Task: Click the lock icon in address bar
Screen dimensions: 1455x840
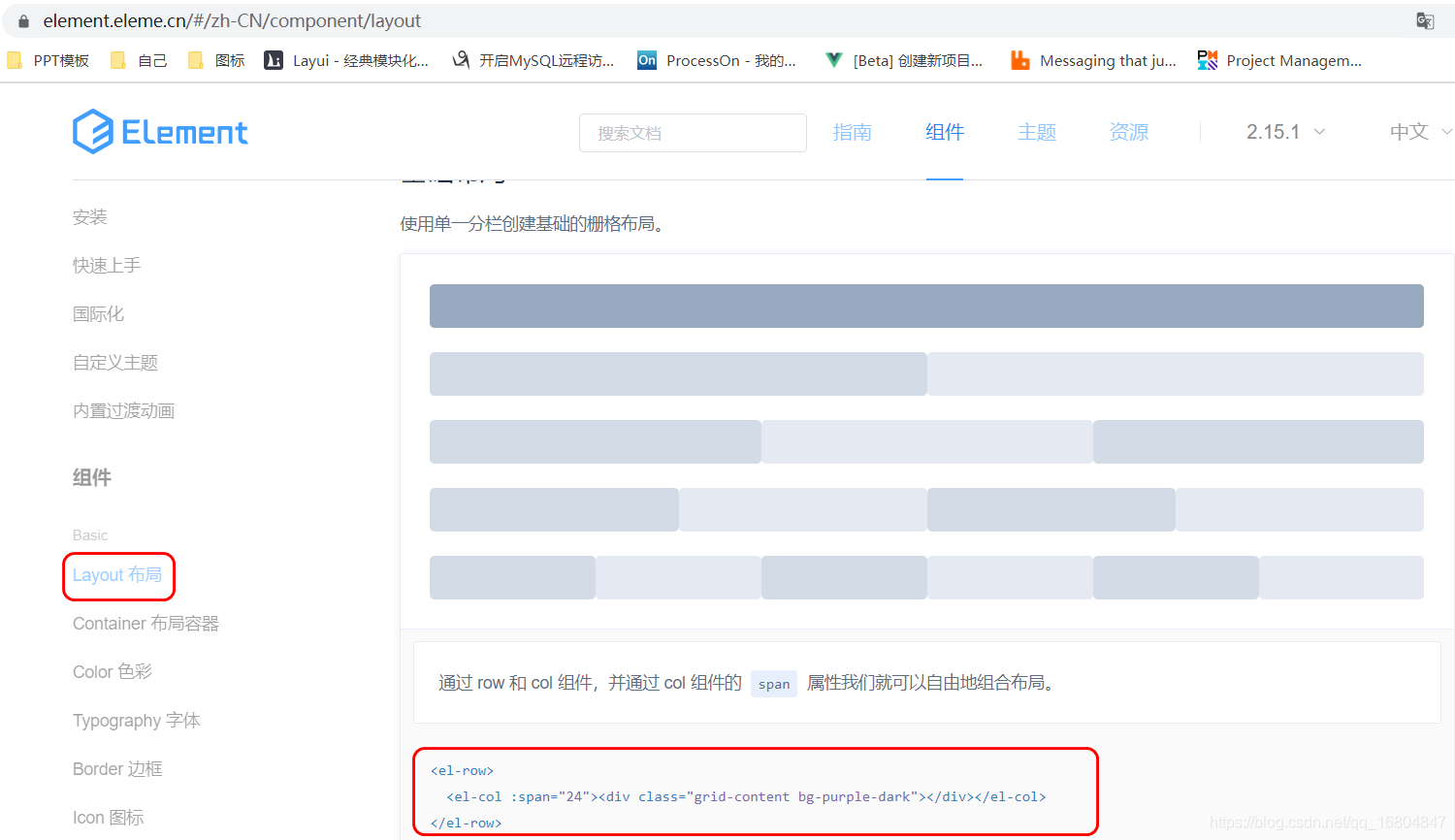Action: tap(23, 20)
